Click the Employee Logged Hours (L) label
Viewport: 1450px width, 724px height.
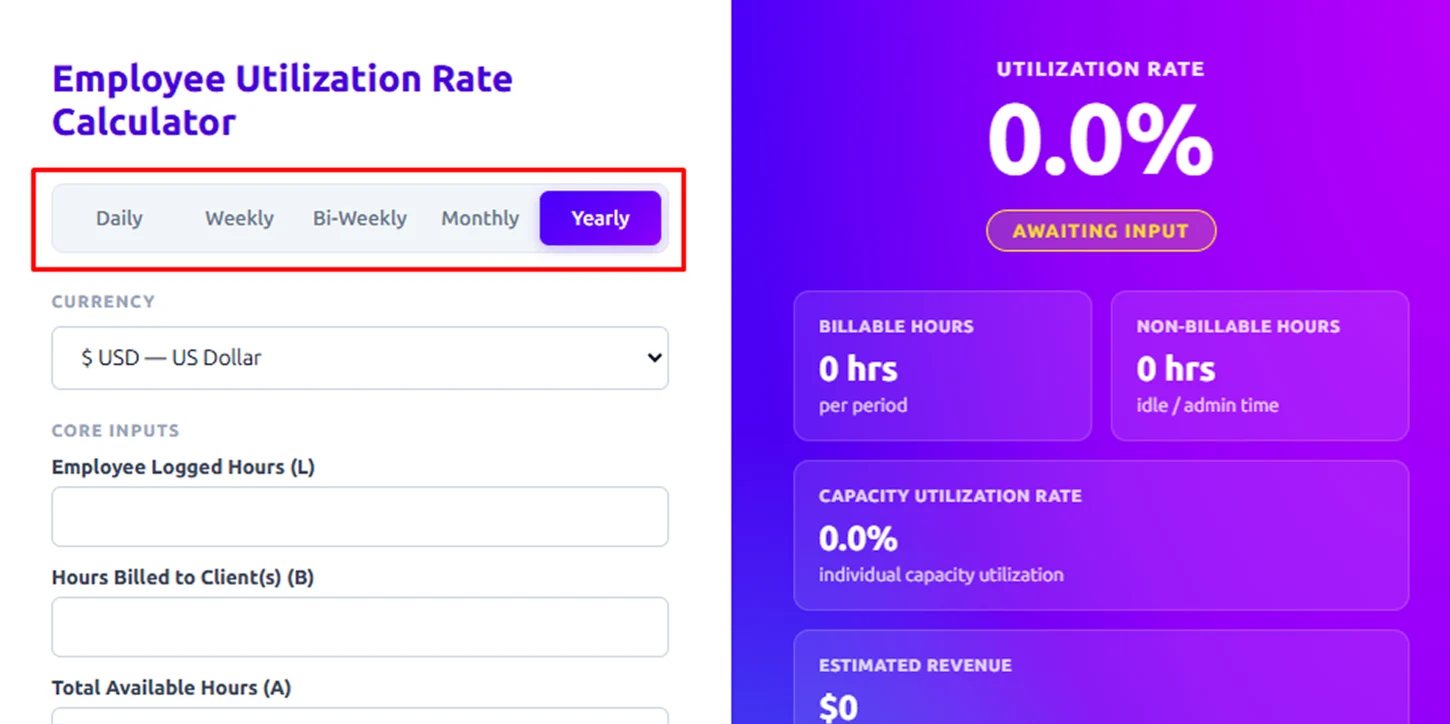[183, 467]
